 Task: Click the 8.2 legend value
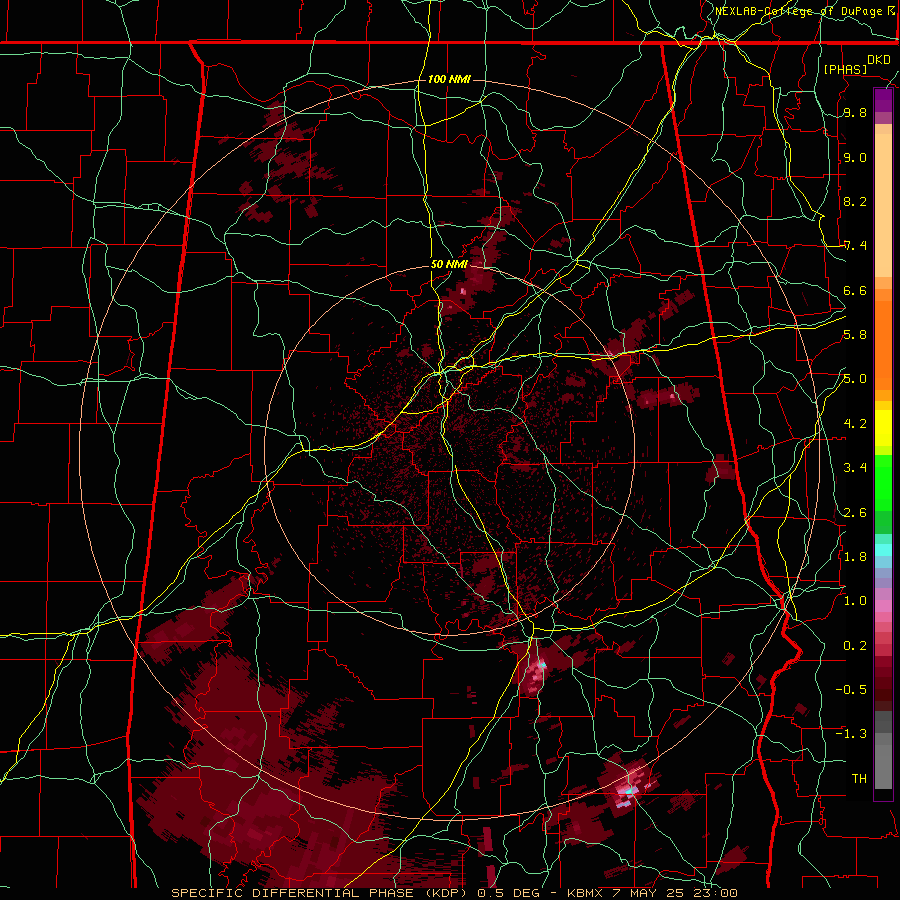point(855,201)
